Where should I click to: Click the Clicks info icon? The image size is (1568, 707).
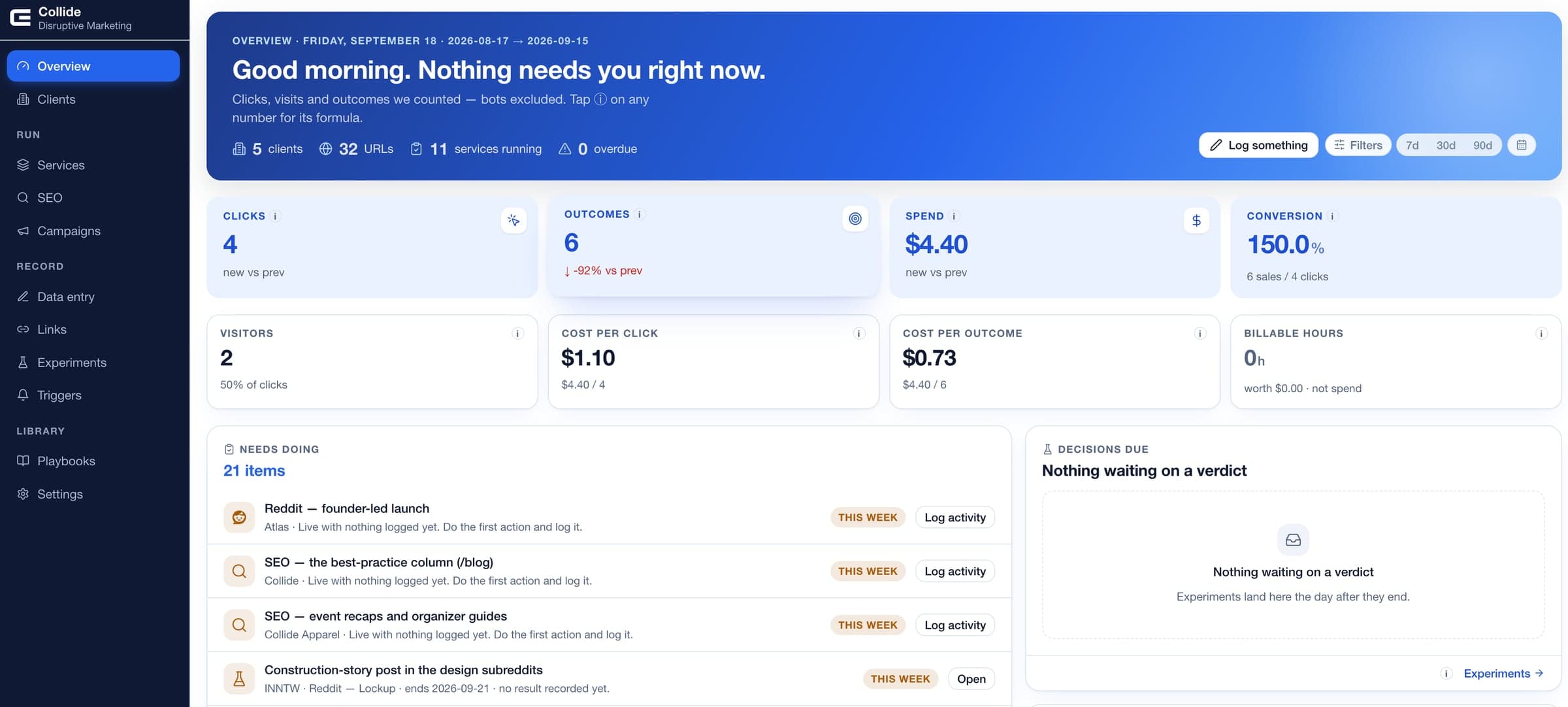[x=276, y=216]
